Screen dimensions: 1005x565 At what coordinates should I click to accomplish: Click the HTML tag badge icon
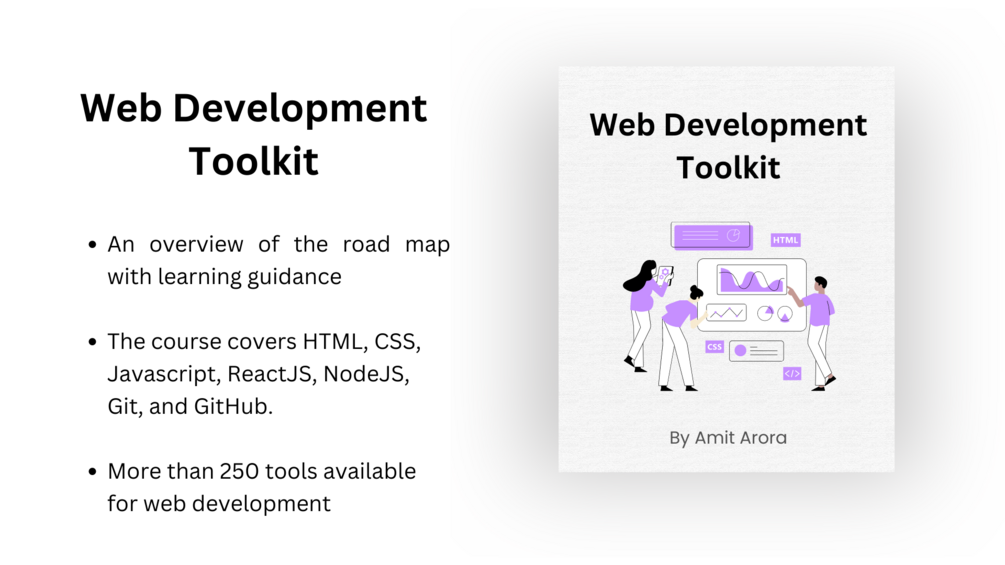pyautogui.click(x=785, y=240)
